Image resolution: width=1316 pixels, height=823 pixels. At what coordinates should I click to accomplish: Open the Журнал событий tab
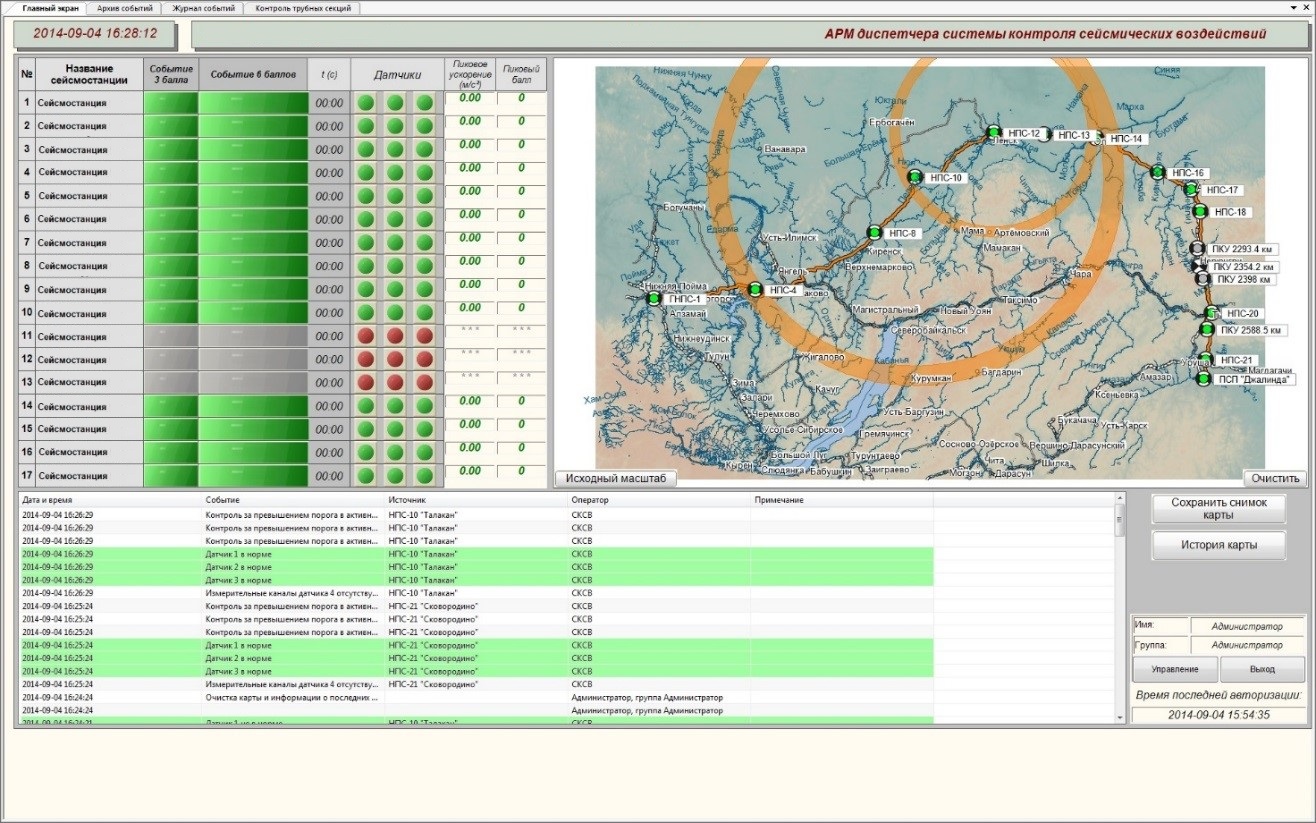(203, 8)
